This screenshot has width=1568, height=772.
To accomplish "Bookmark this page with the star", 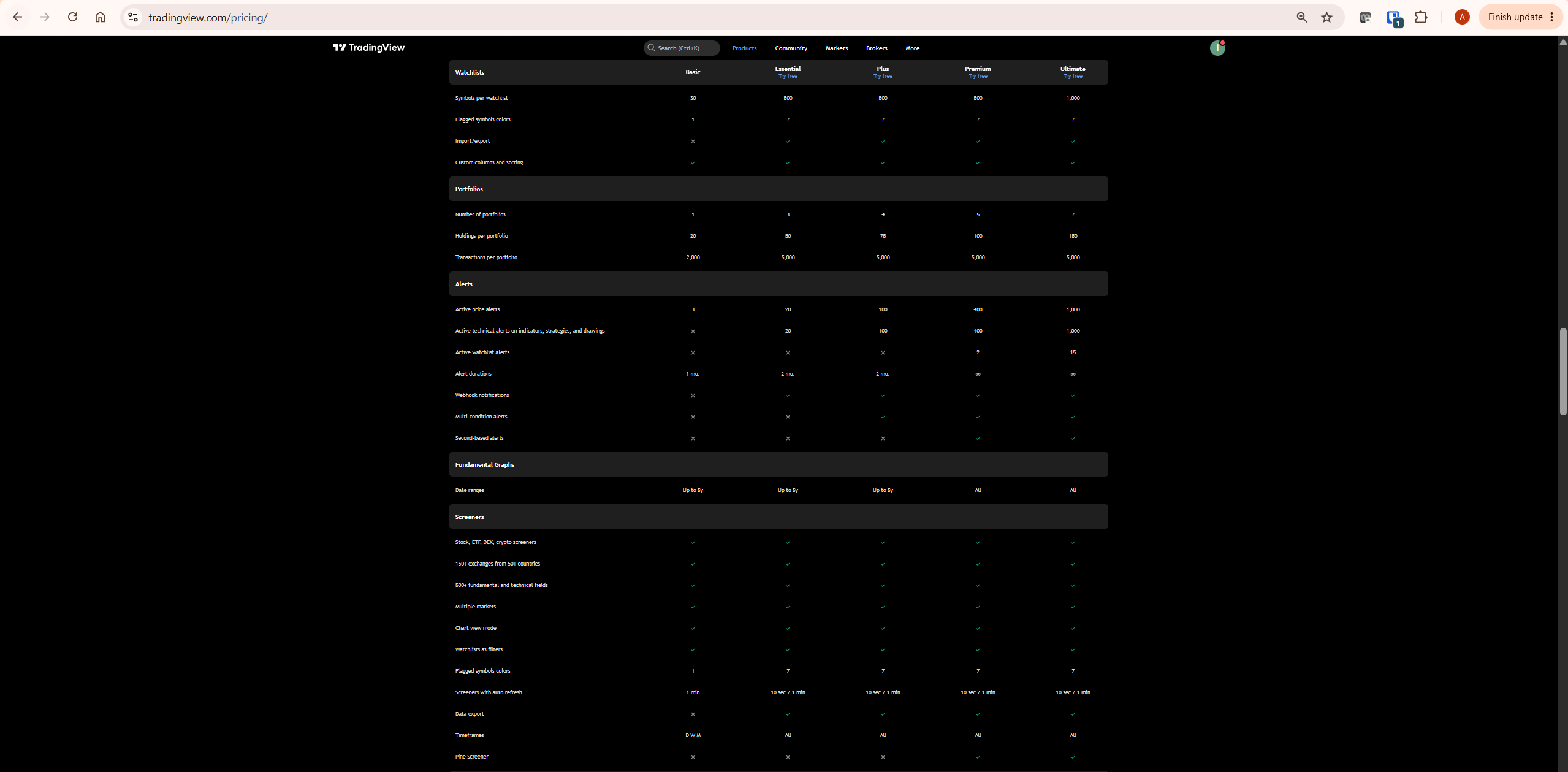I will (x=1326, y=17).
